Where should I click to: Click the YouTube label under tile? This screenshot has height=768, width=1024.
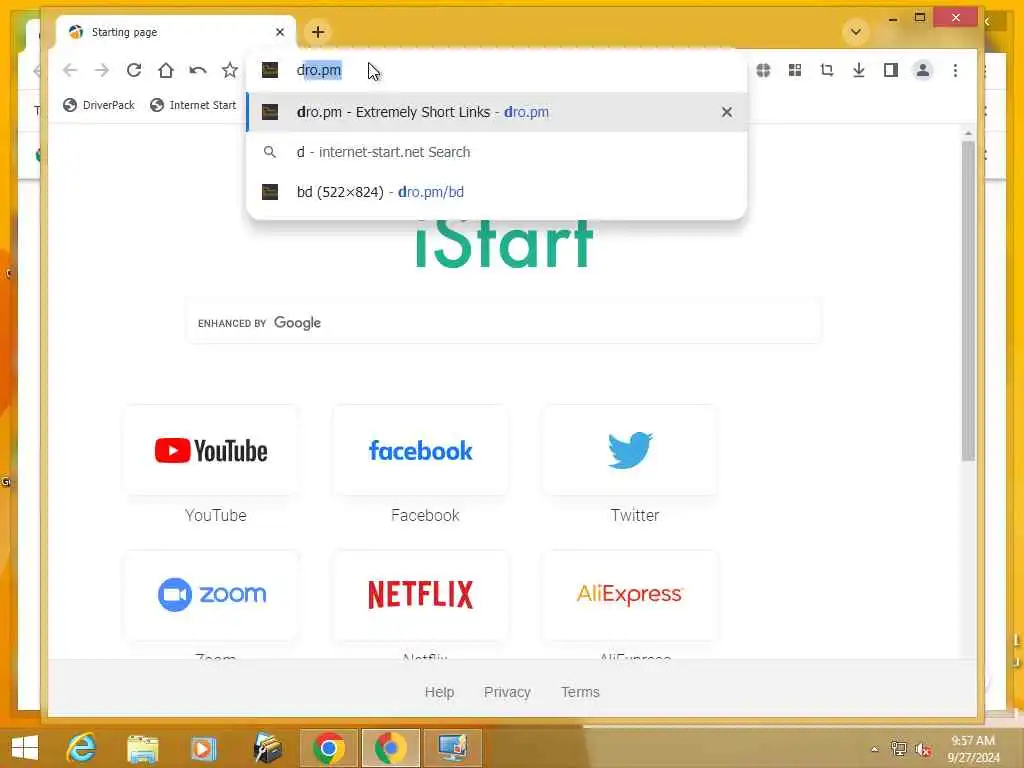coord(216,515)
